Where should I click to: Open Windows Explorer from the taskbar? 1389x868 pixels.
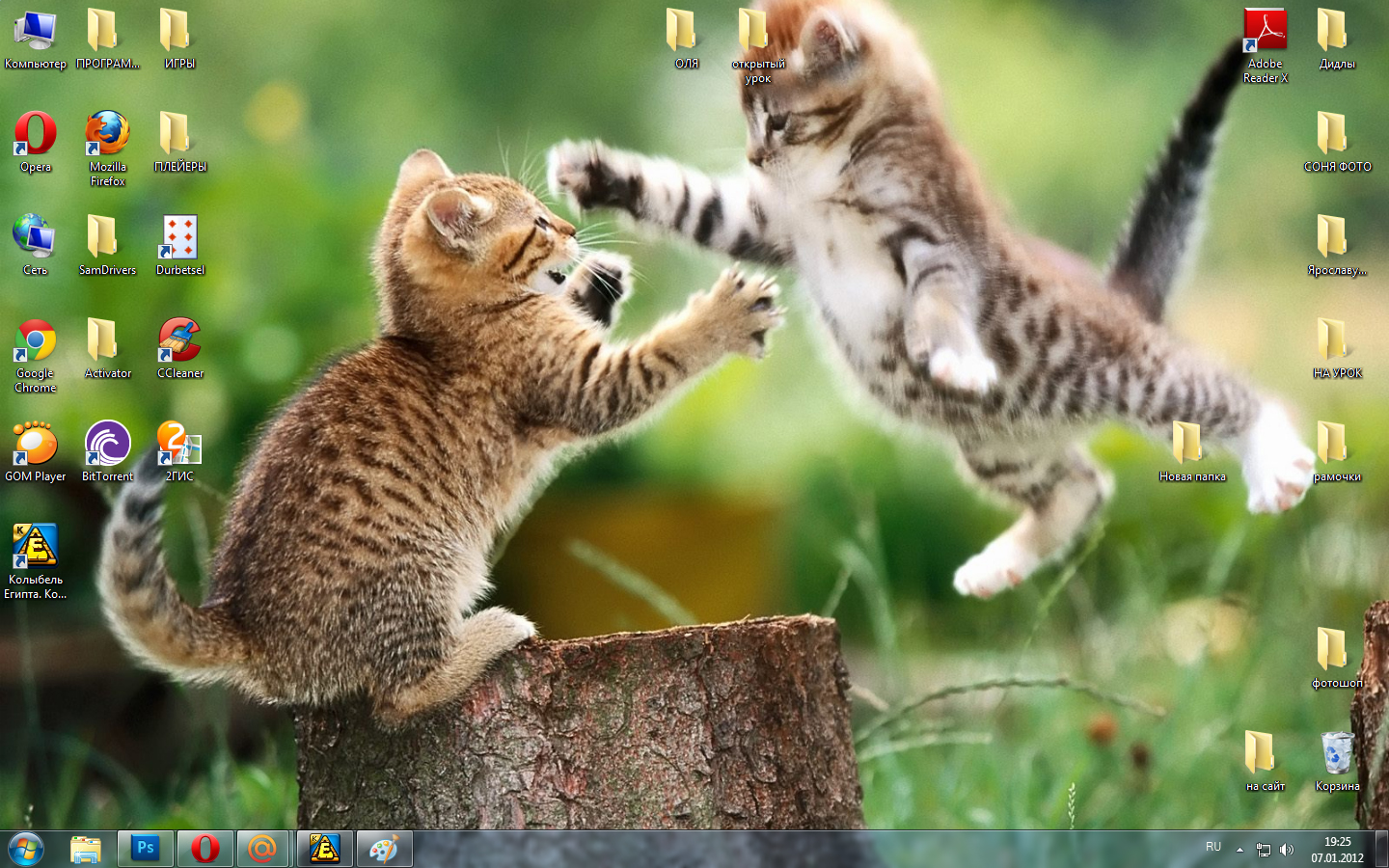pos(86,849)
